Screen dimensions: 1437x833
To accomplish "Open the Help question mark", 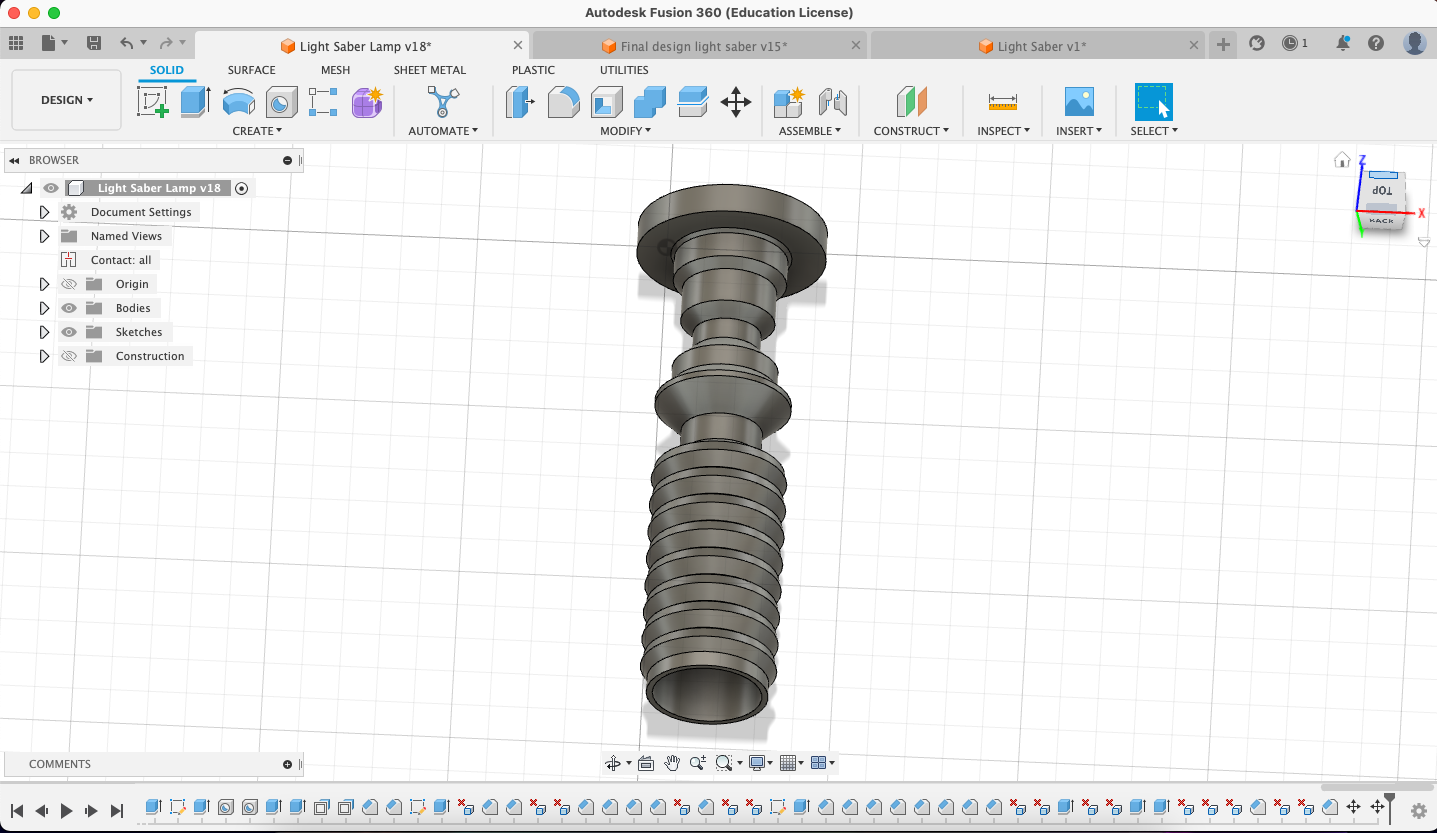I will click(1376, 43).
